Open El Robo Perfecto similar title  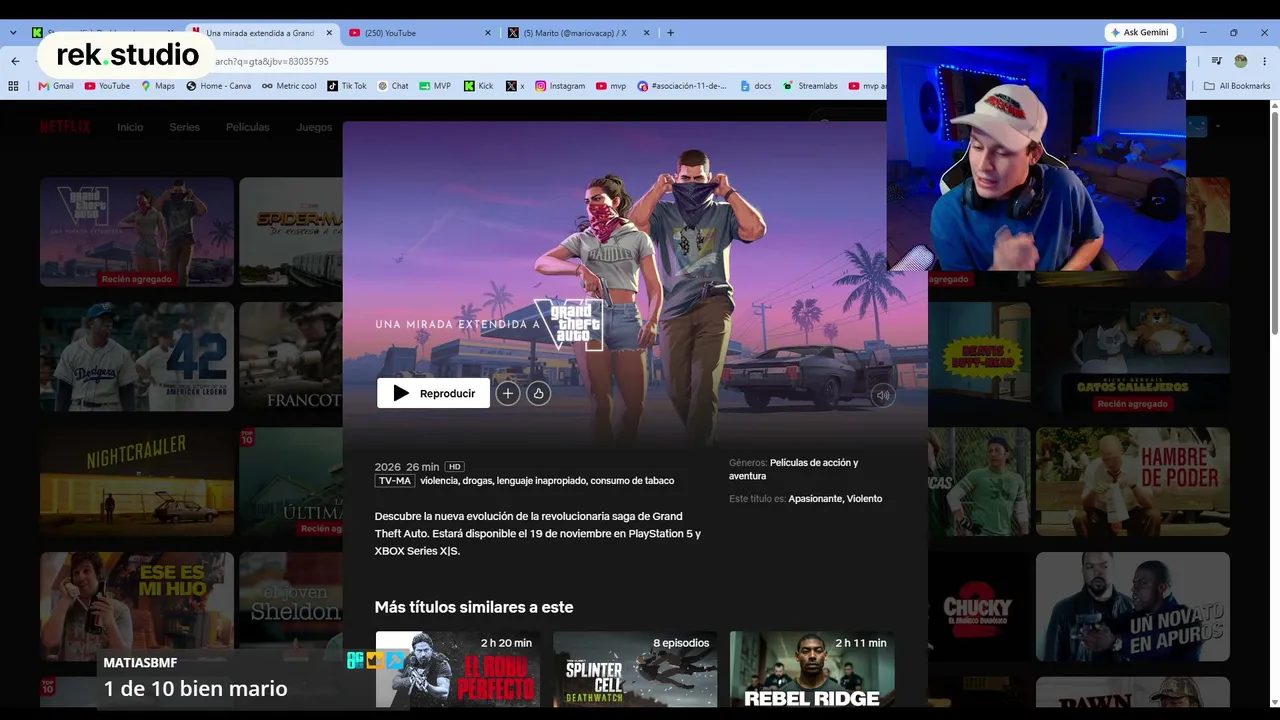tap(458, 669)
